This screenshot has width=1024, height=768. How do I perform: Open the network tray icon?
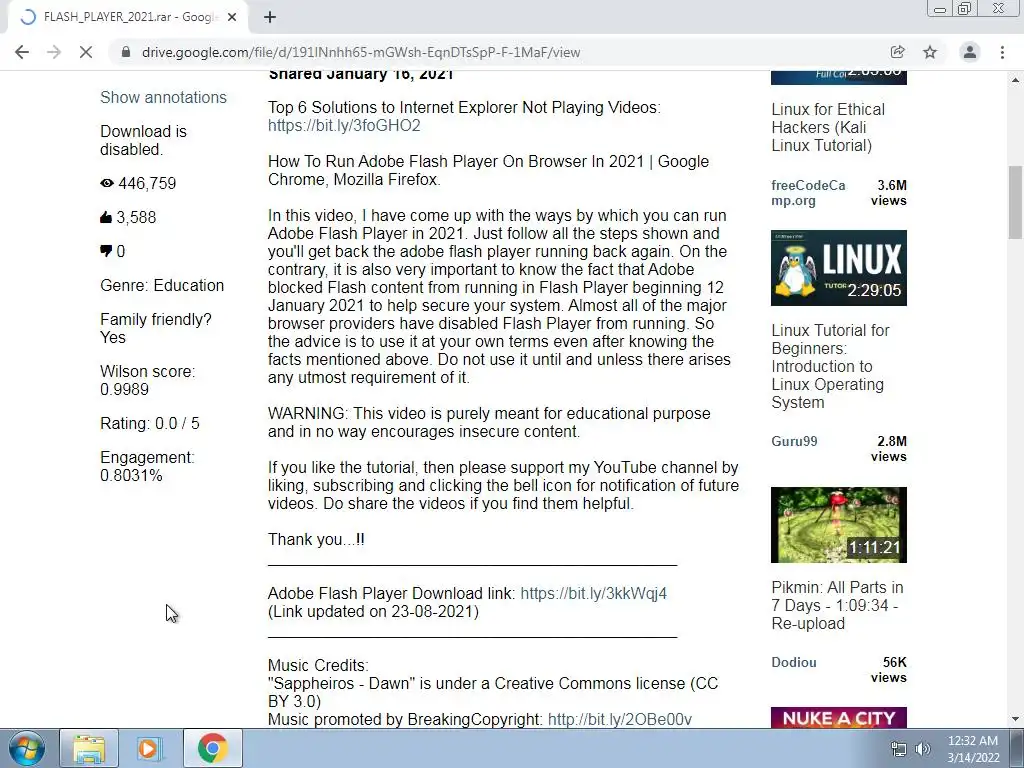click(x=899, y=749)
